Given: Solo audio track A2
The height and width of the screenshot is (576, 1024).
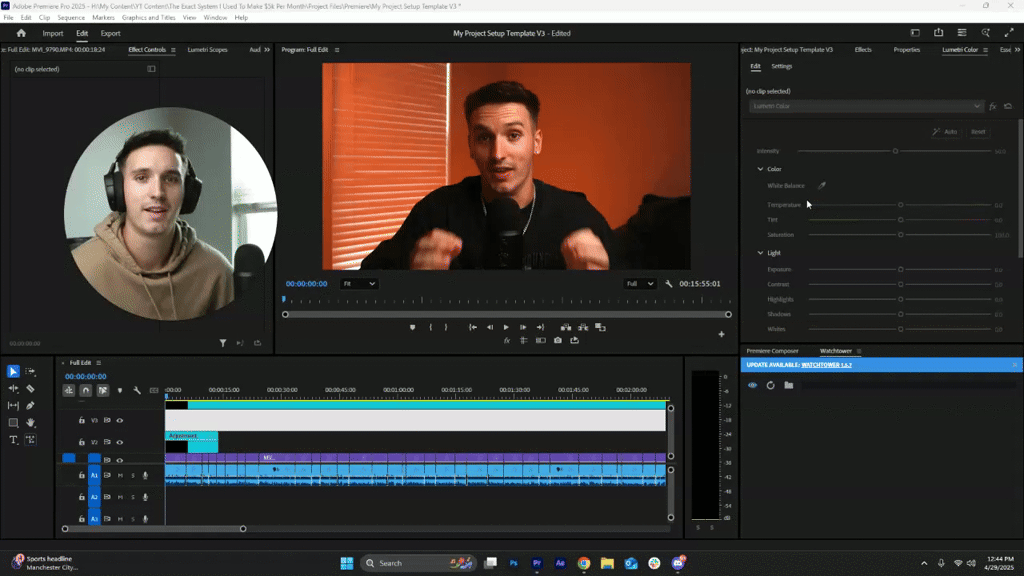Looking at the screenshot, I should pos(133,496).
